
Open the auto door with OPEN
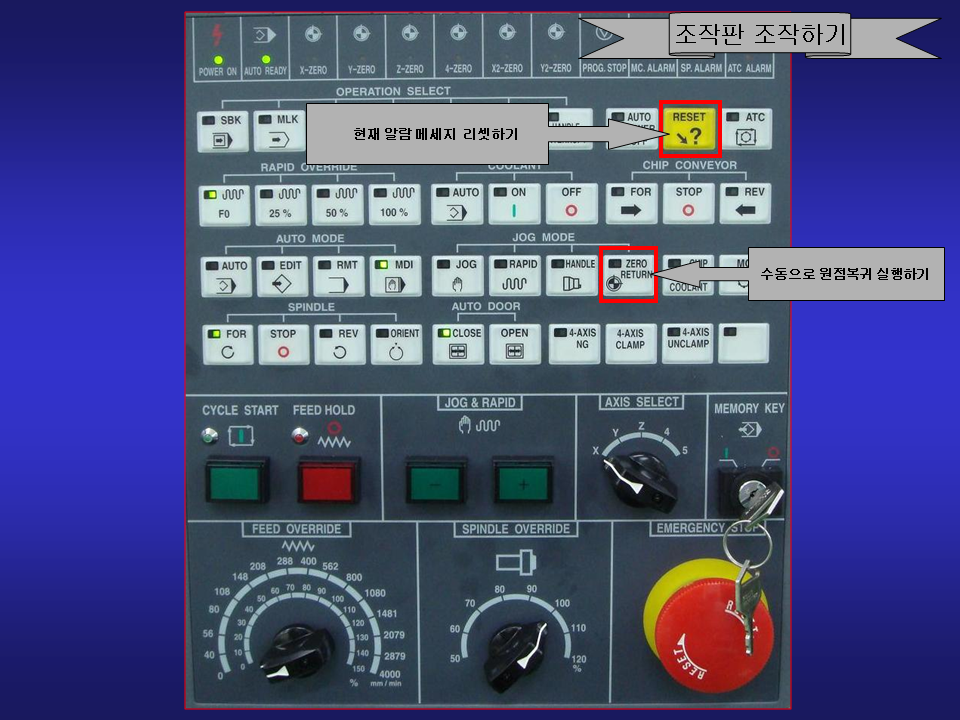(515, 344)
